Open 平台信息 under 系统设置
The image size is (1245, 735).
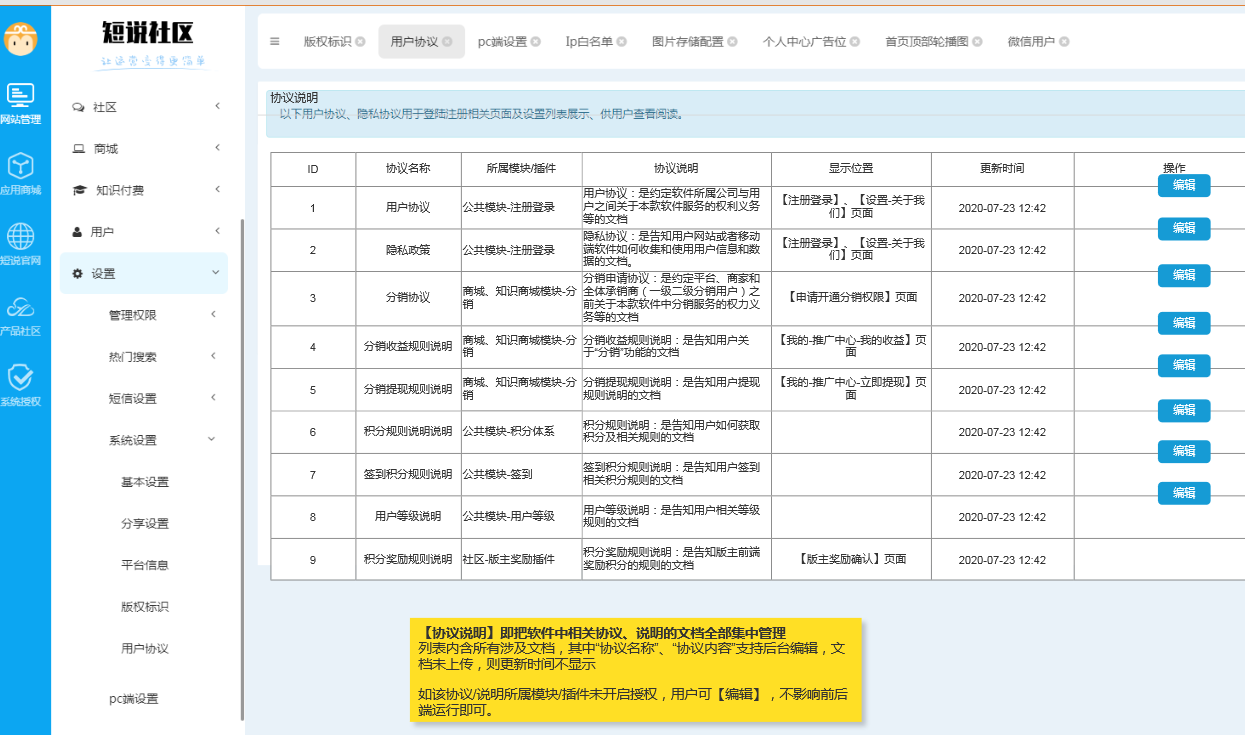pyautogui.click(x=145, y=565)
